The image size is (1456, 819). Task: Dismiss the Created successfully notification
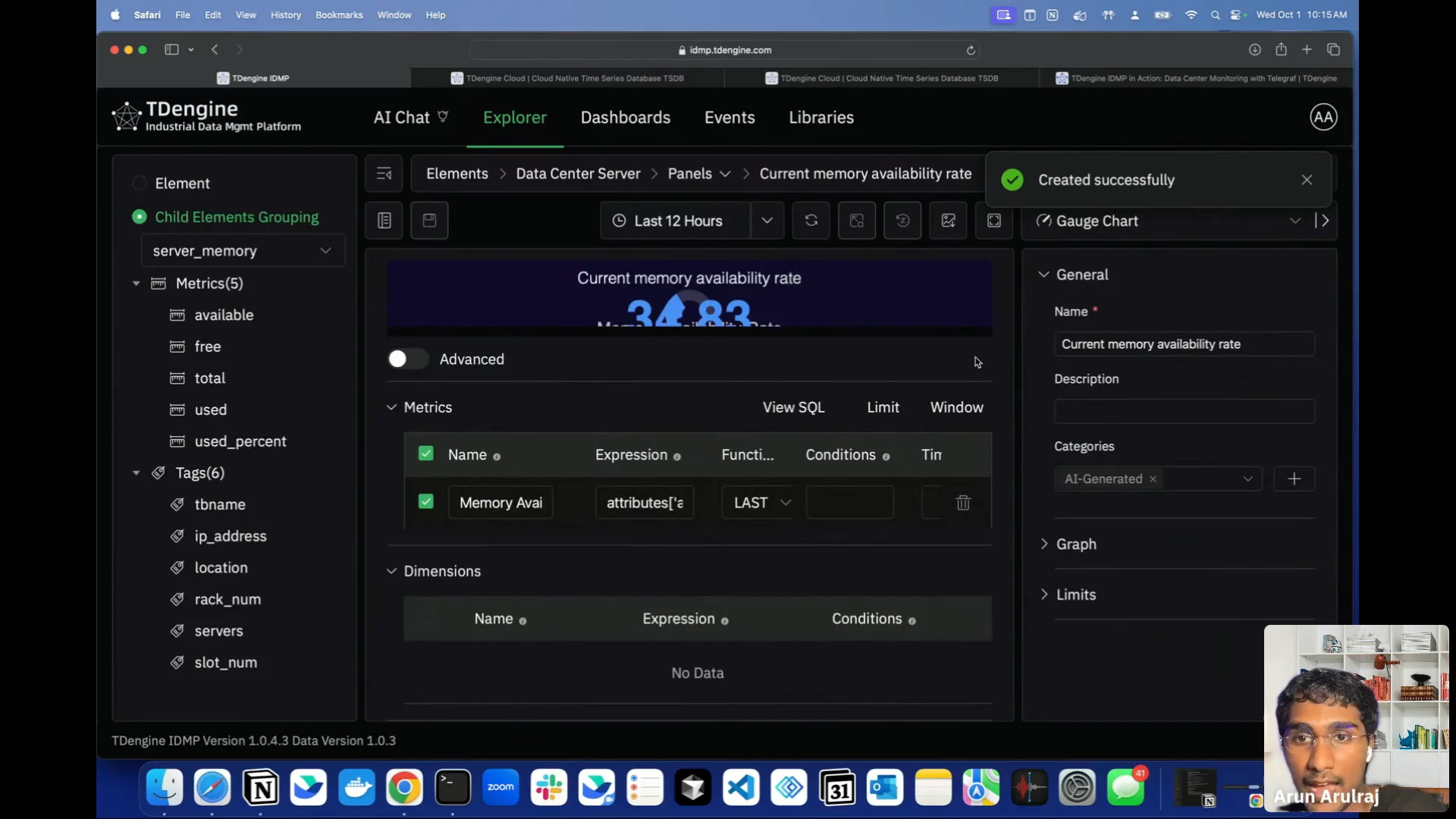coord(1306,180)
